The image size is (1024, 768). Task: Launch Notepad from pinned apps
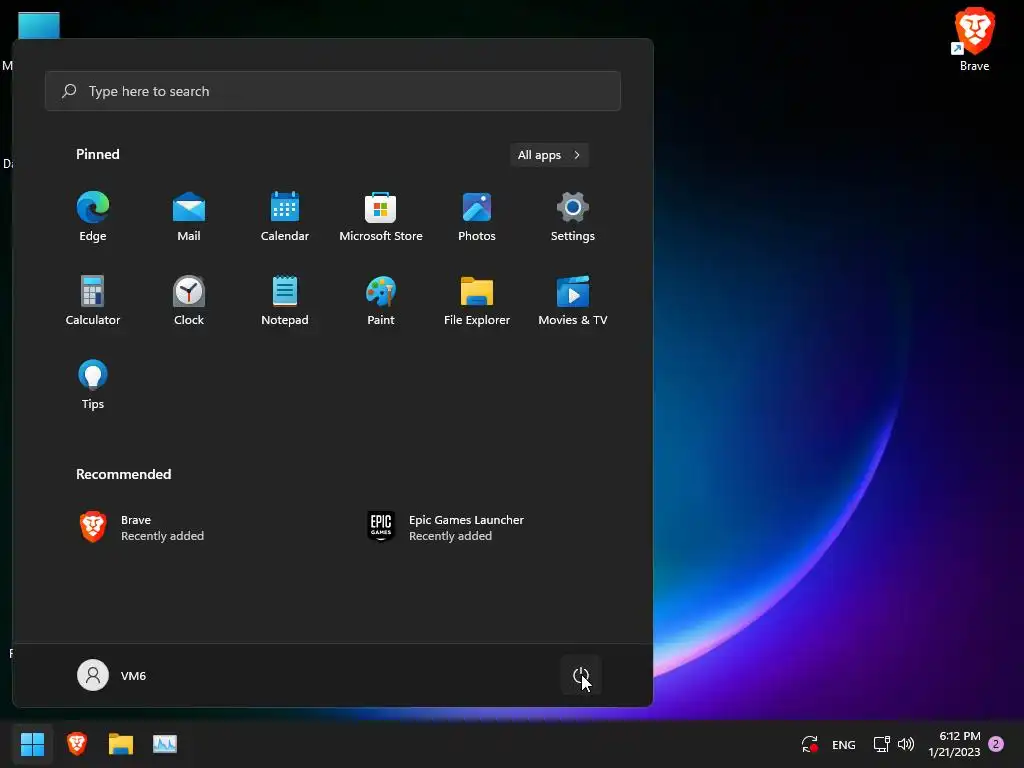tap(285, 300)
